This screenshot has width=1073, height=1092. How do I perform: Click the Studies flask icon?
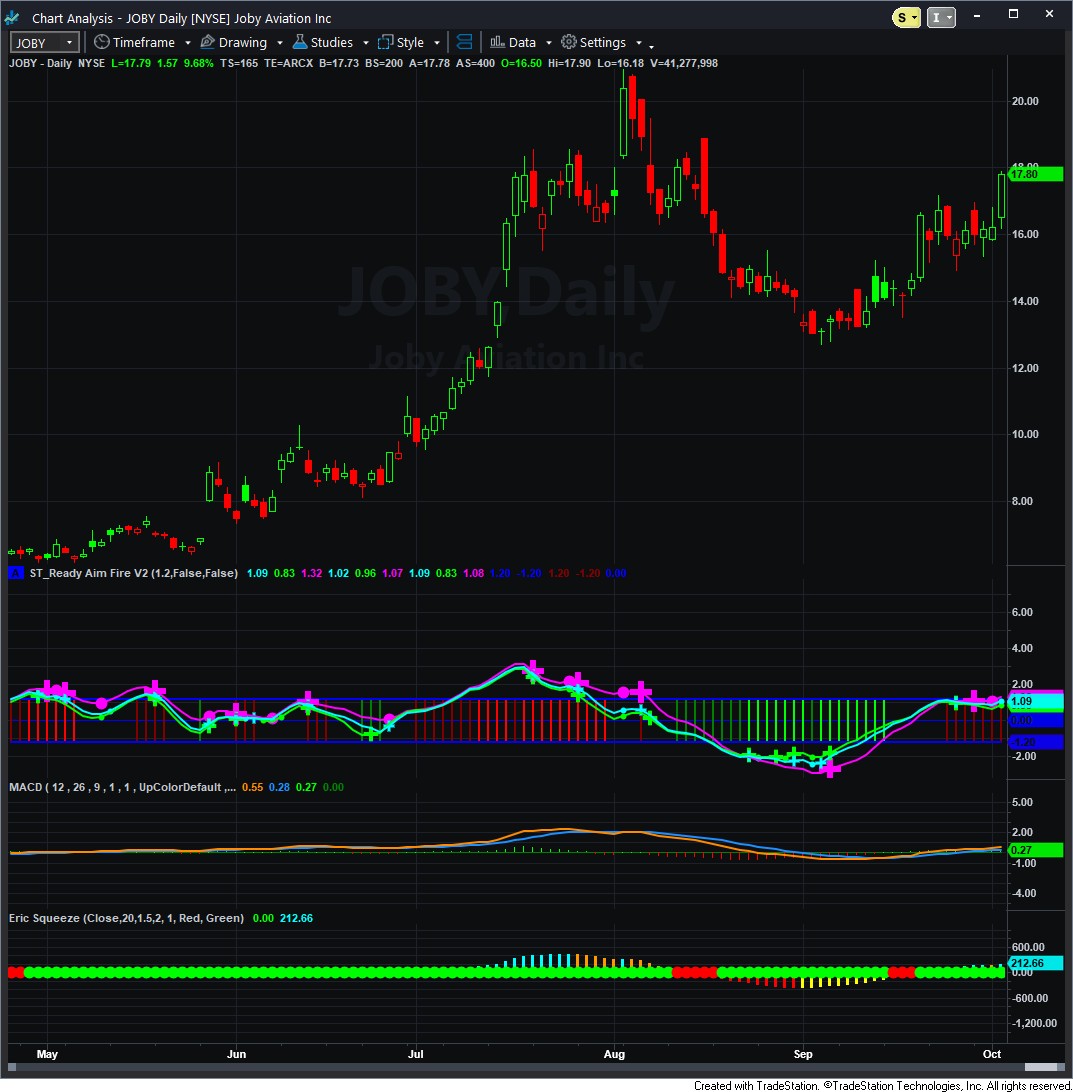tap(299, 42)
